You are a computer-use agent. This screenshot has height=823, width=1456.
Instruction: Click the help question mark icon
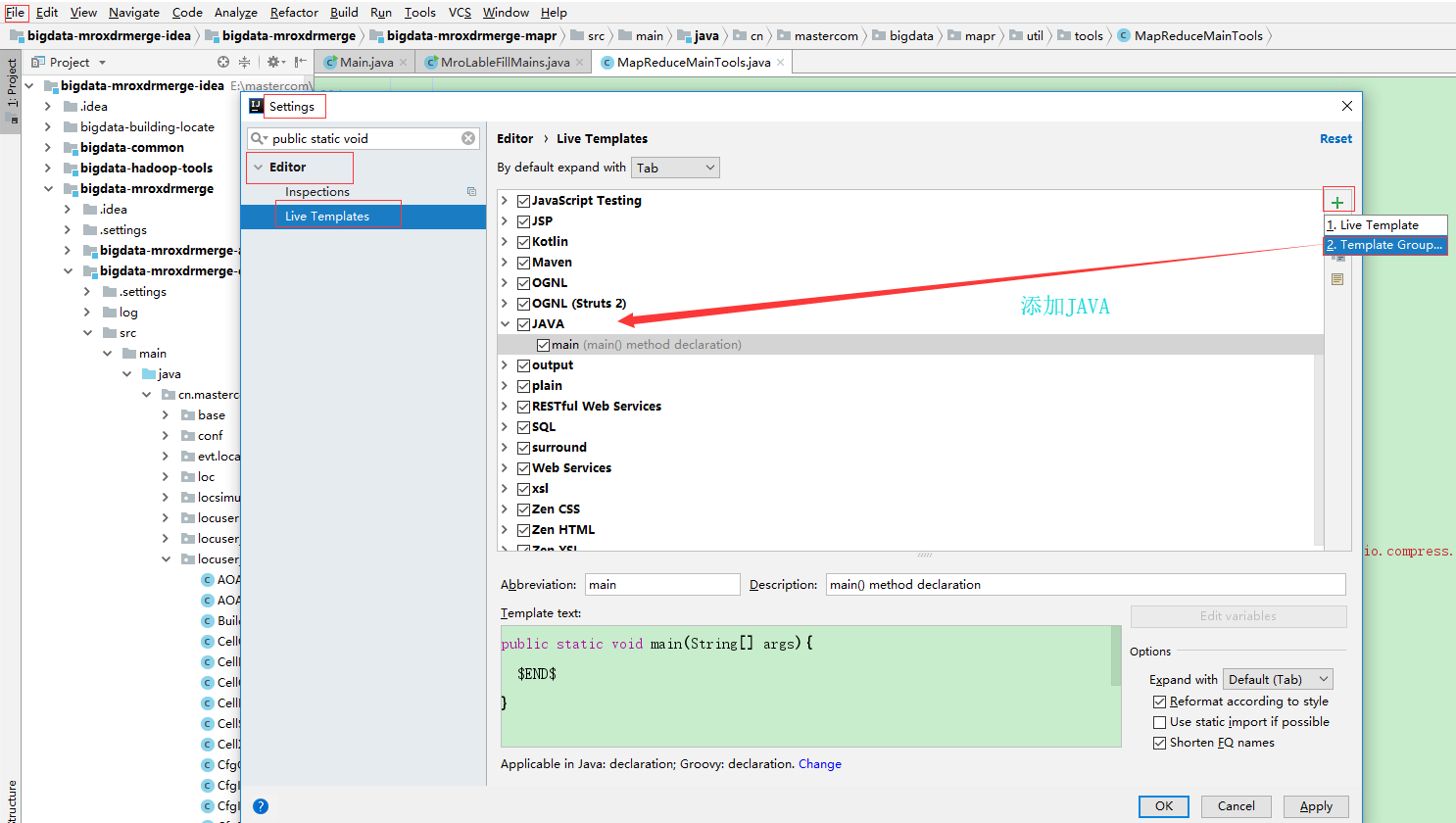tap(261, 806)
